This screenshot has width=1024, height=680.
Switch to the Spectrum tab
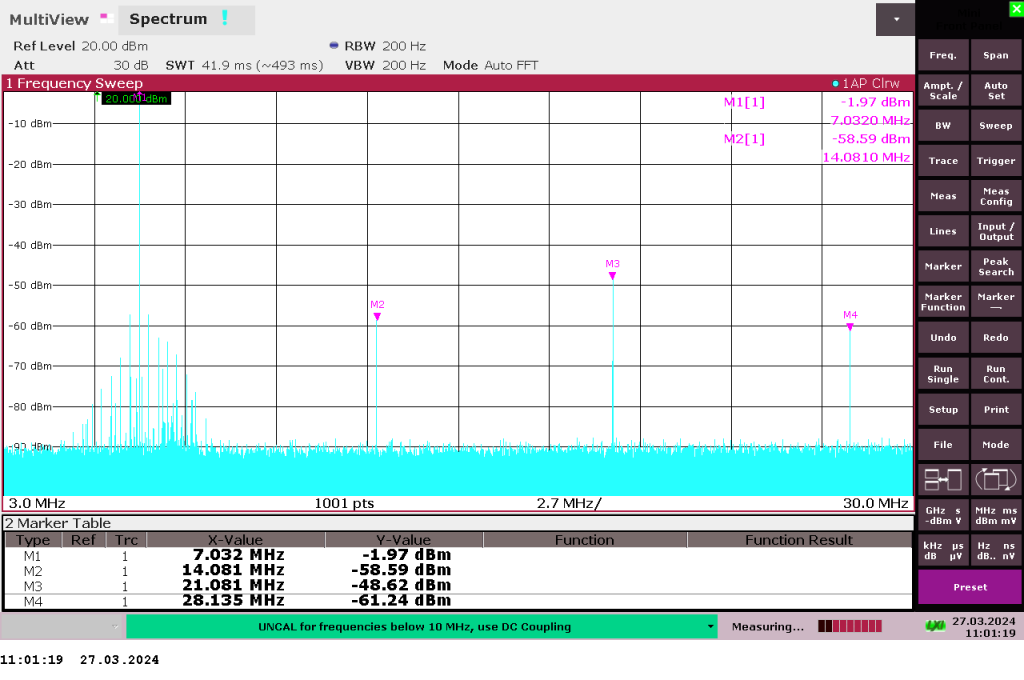pyautogui.click(x=186, y=20)
